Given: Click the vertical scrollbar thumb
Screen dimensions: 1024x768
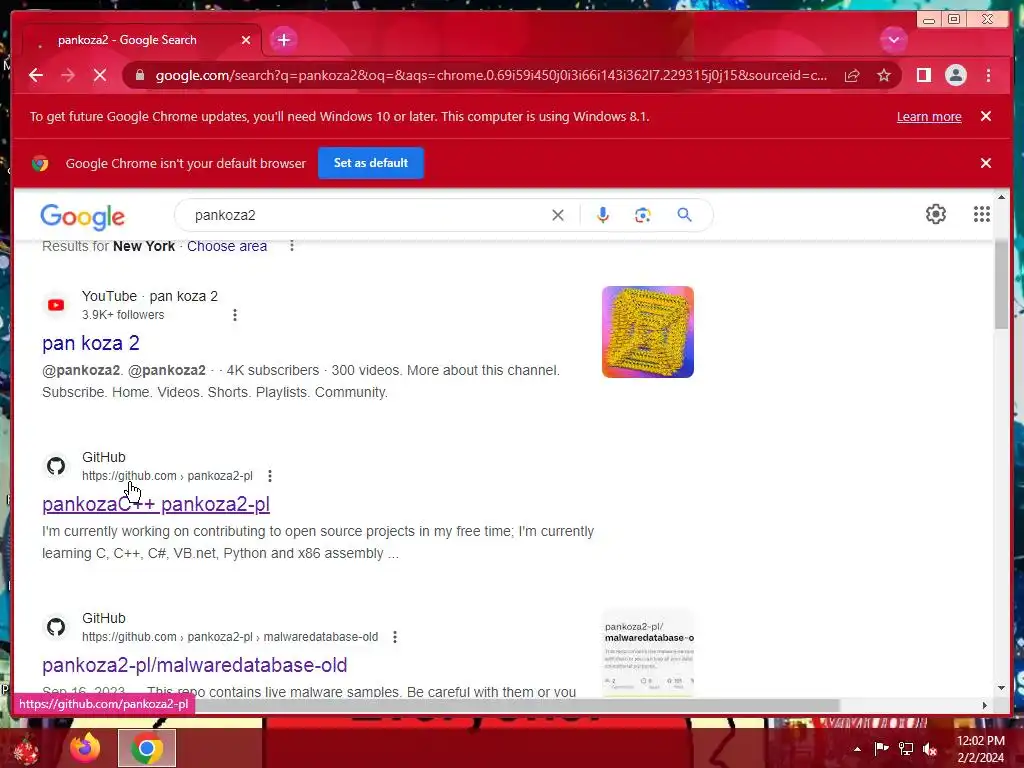Looking at the screenshot, I should 1001,284.
